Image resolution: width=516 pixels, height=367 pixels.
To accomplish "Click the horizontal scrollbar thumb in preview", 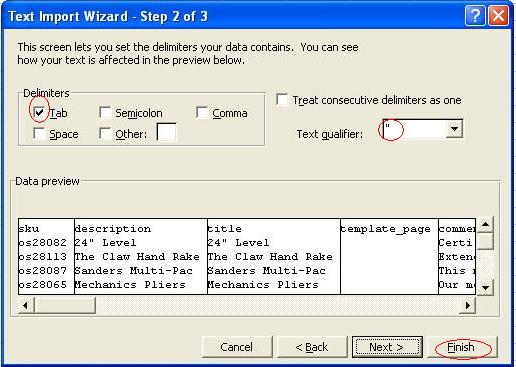I will pos(65,305).
